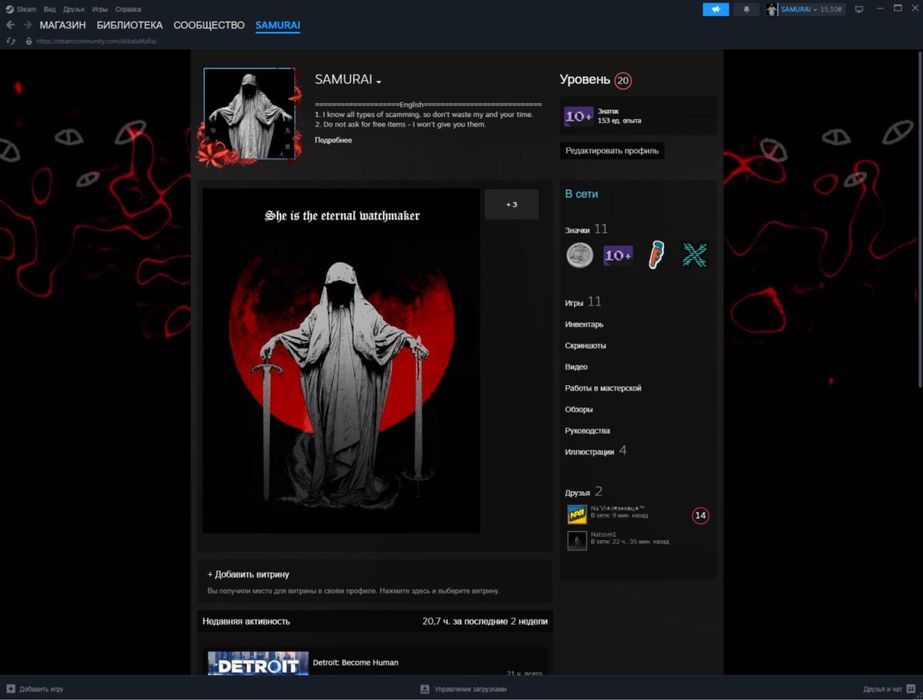
Task: Open friends and chat icon
Action: tap(911, 689)
